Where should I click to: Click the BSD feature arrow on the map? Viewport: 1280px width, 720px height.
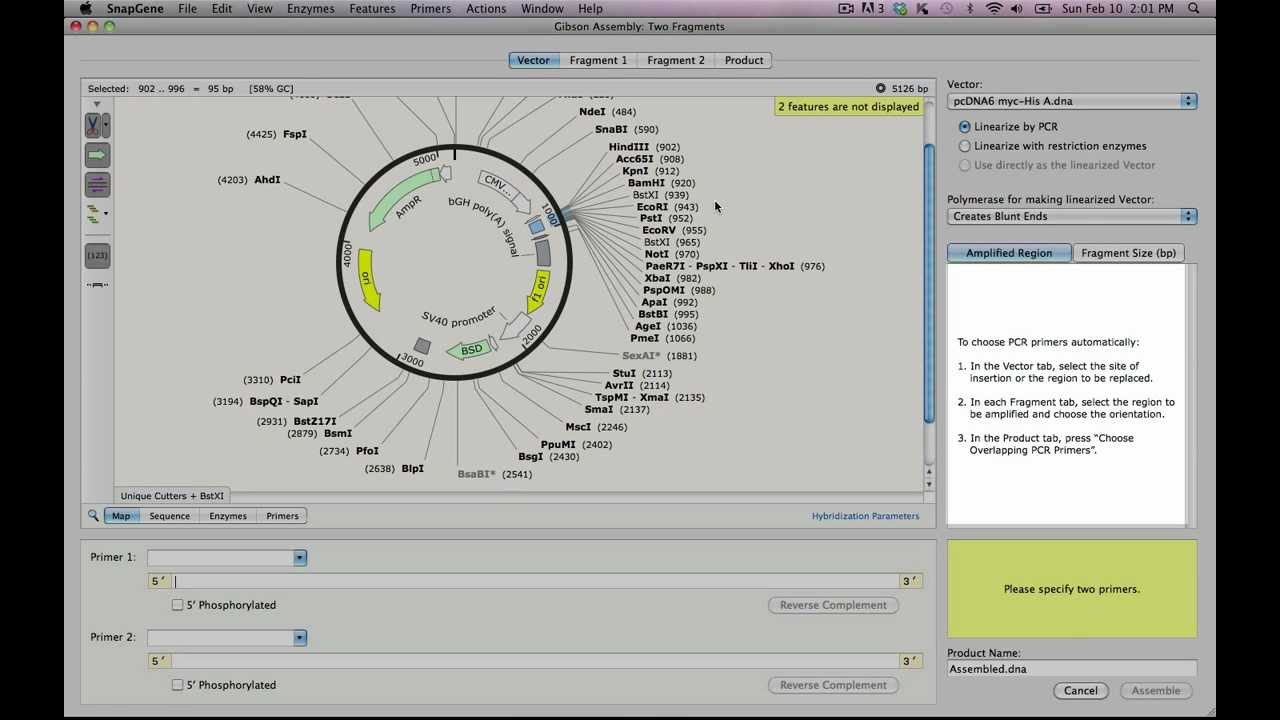[468, 350]
